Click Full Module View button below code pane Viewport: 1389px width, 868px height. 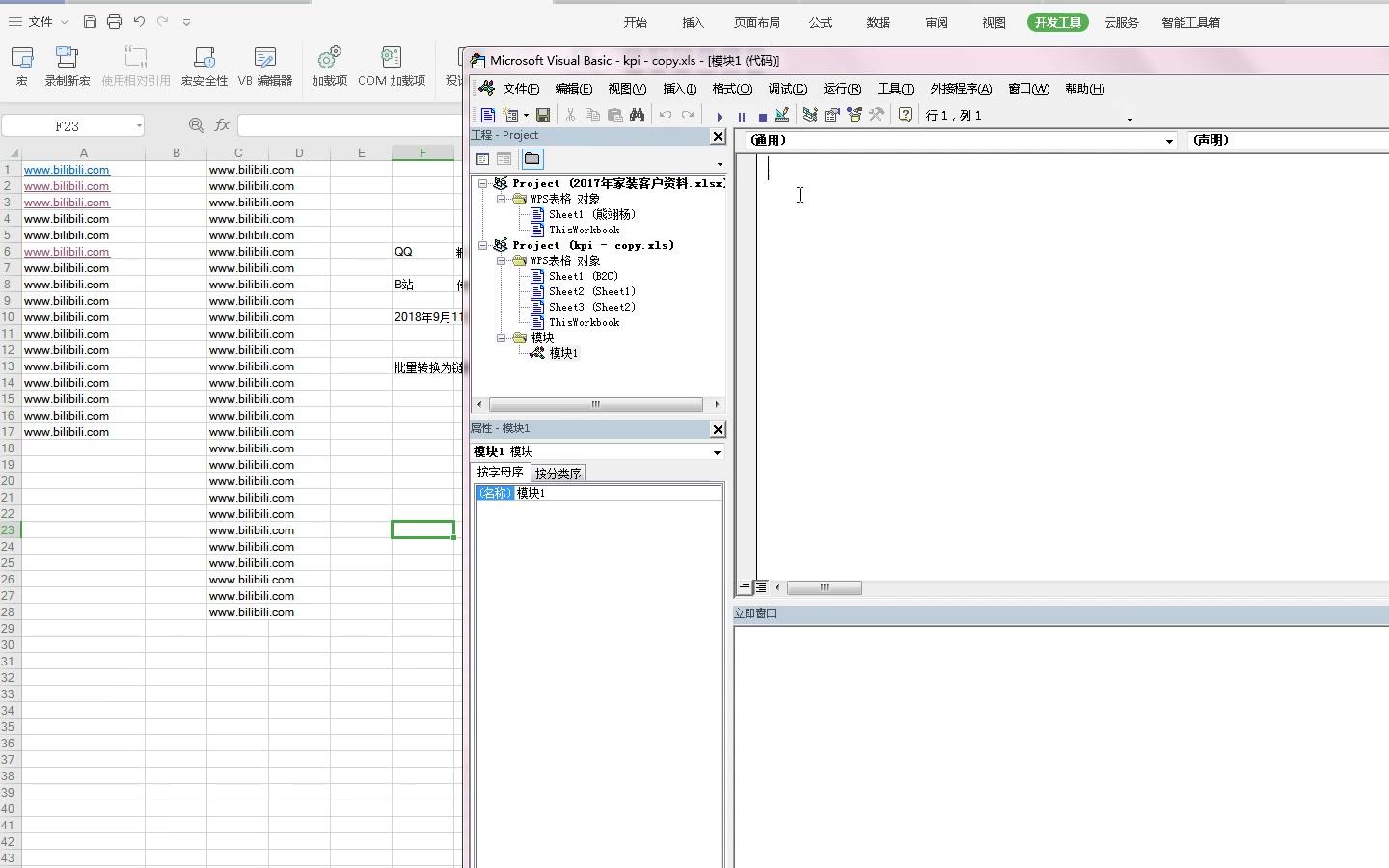(760, 586)
